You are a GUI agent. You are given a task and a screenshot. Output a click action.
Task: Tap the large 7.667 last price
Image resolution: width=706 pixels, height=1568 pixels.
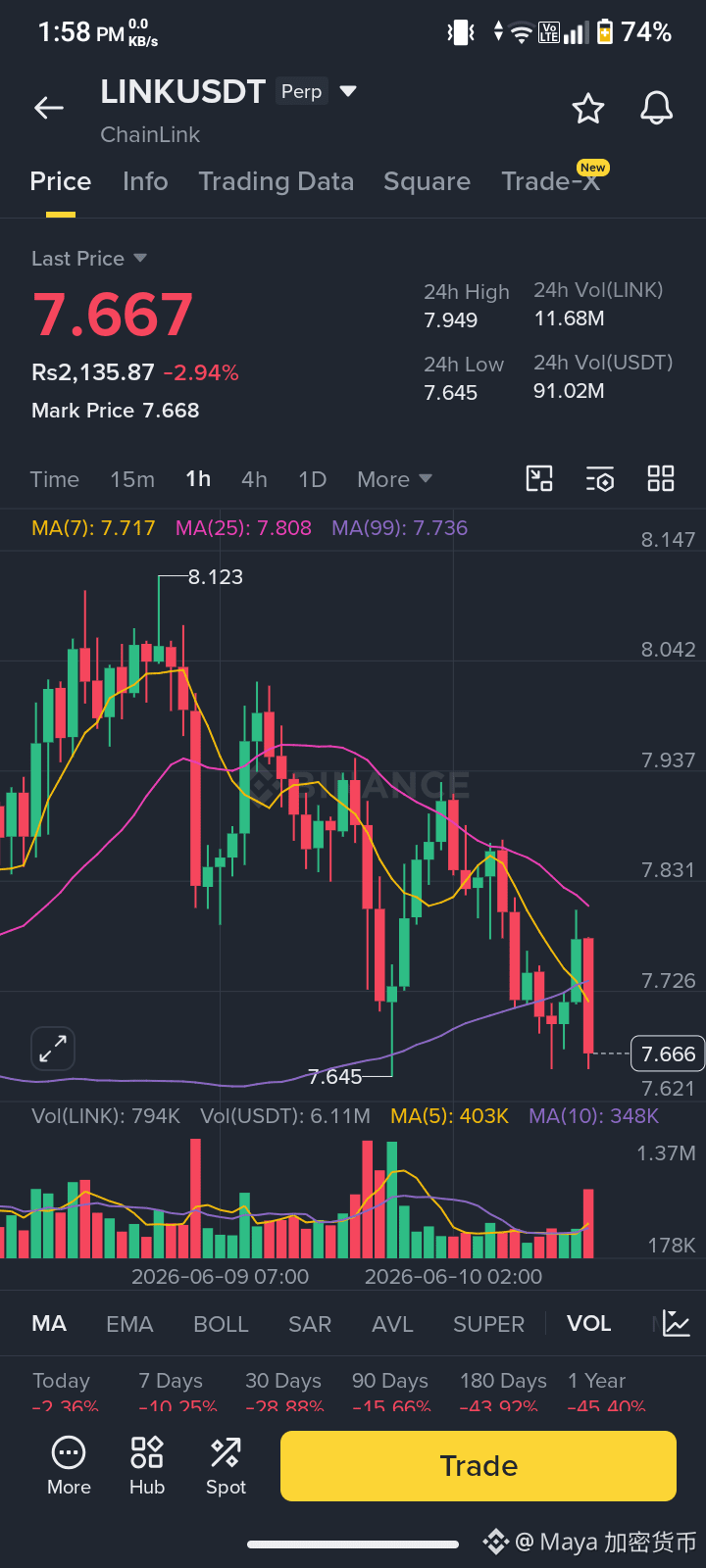[x=113, y=315]
